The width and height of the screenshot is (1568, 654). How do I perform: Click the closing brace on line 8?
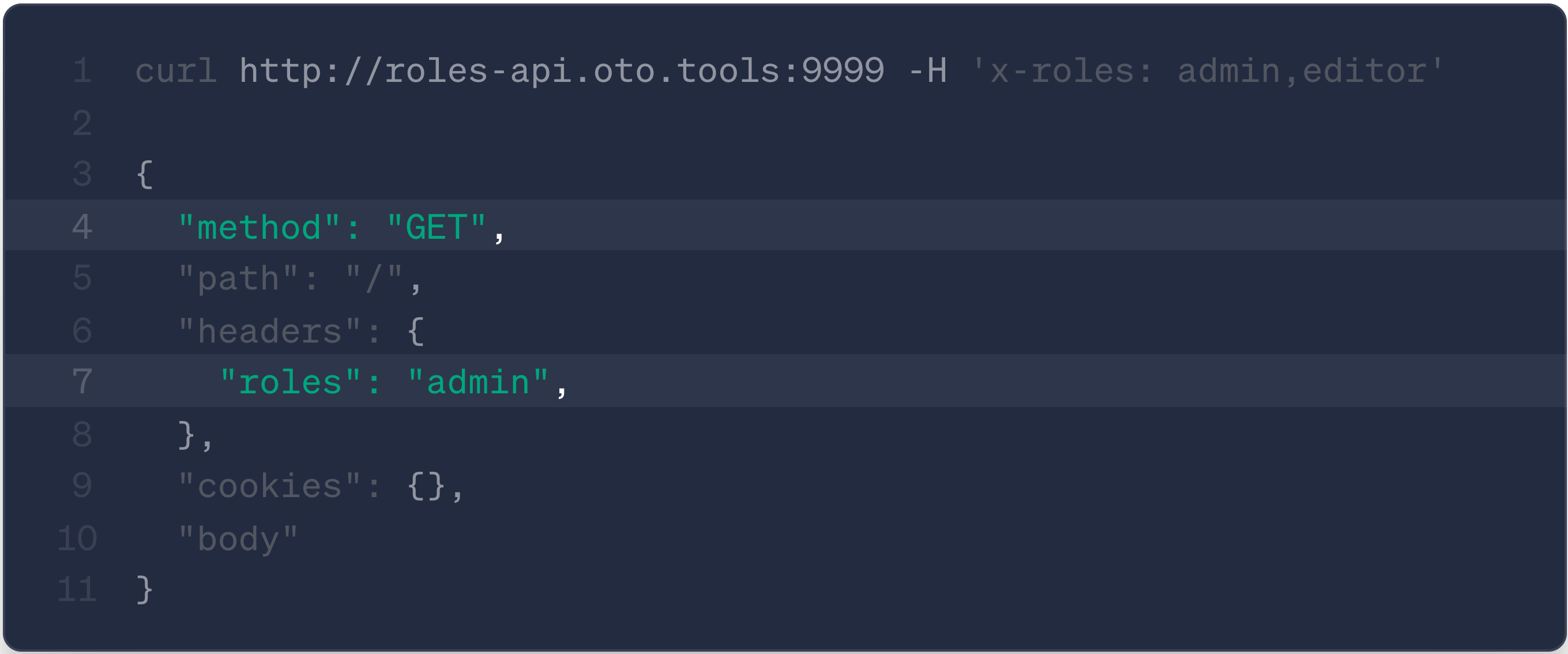[186, 435]
